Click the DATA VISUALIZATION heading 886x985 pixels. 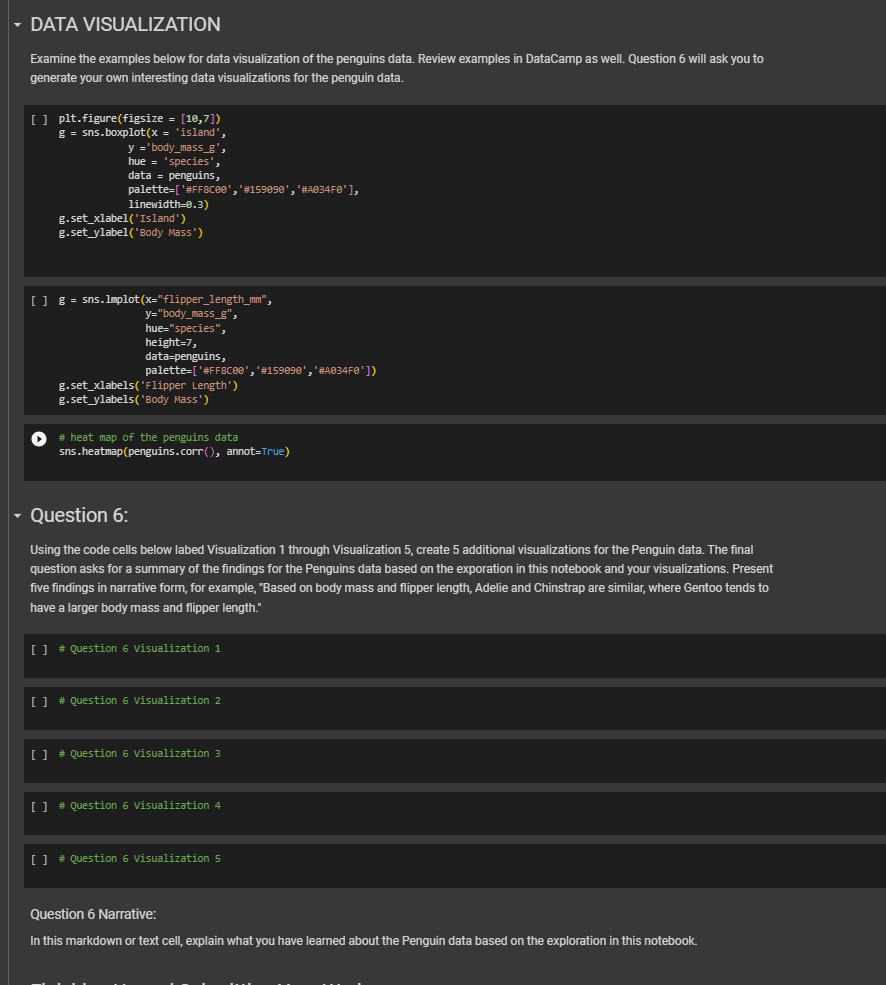(x=125, y=24)
